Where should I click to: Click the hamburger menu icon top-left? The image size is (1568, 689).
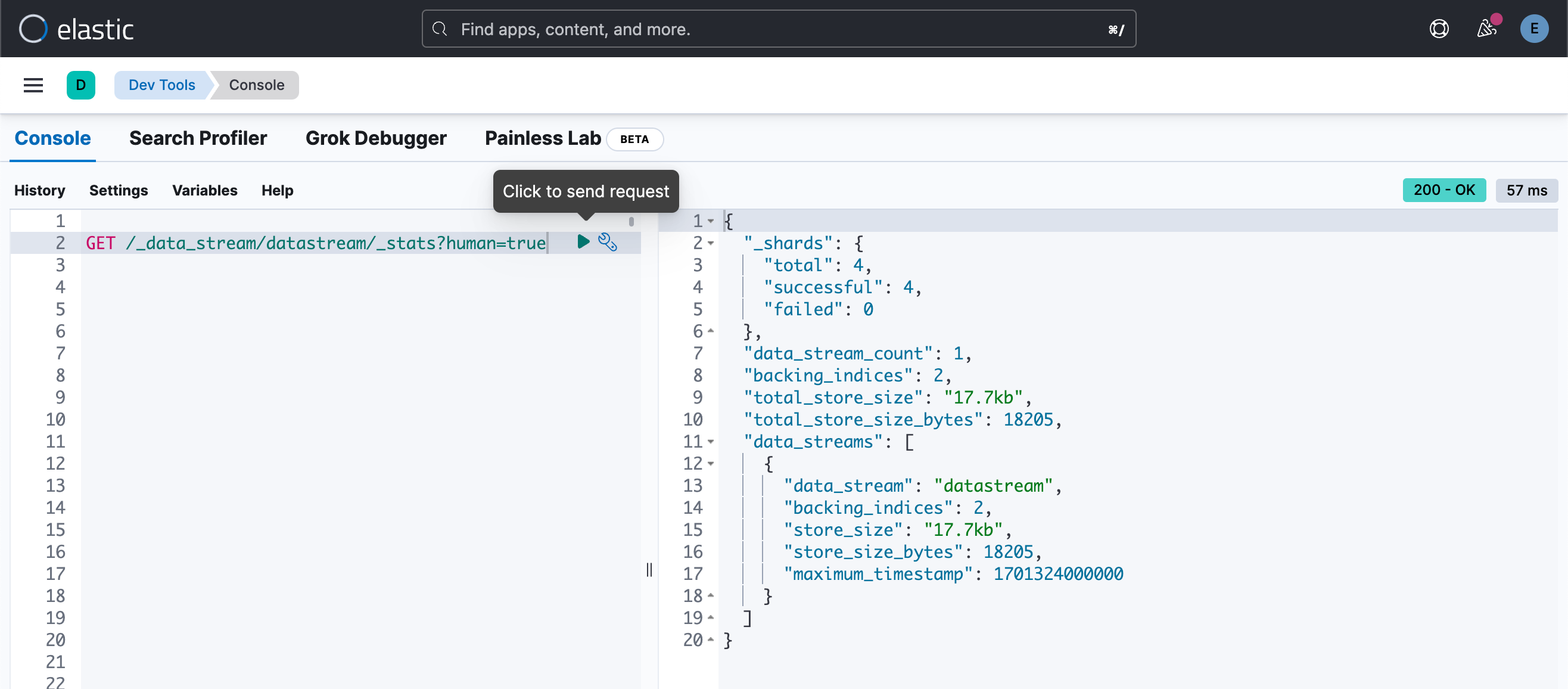(x=33, y=84)
